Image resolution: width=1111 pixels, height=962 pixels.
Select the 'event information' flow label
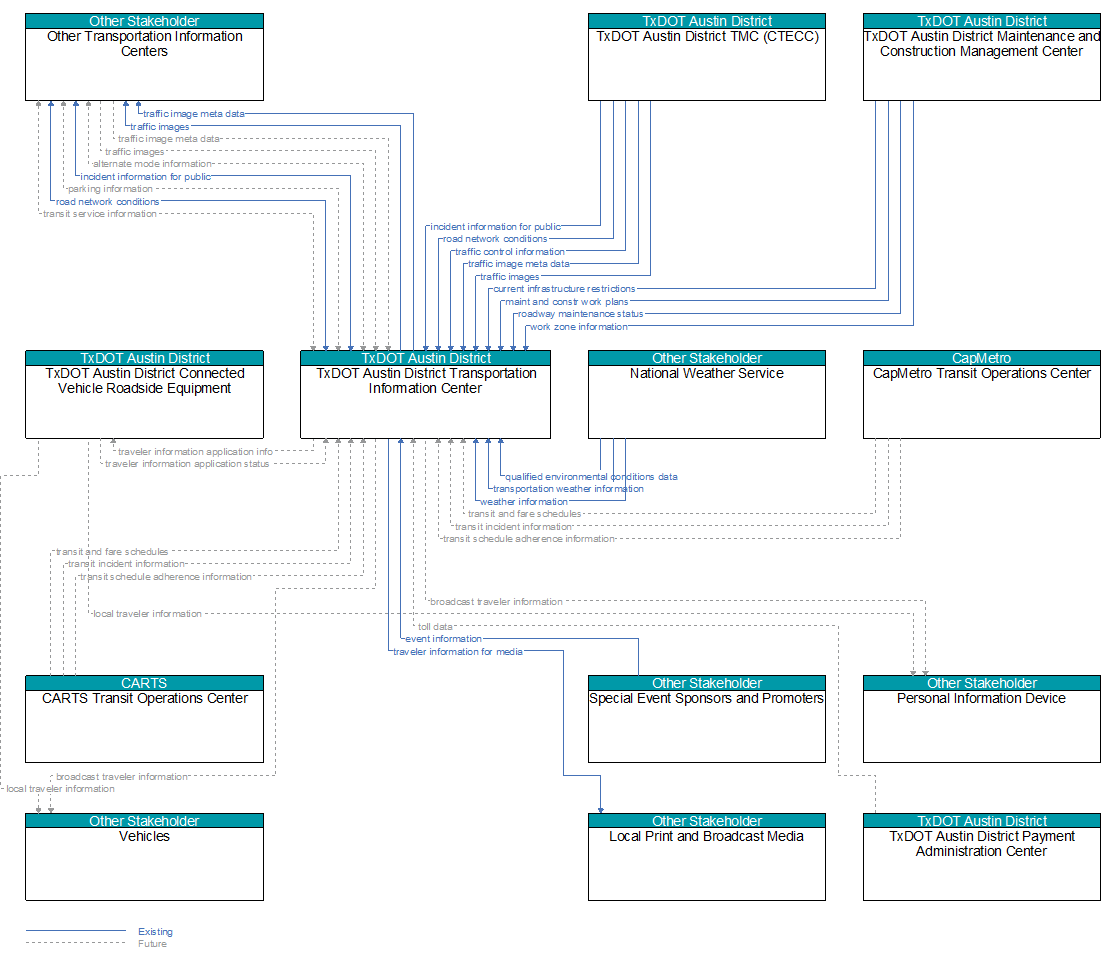(x=444, y=639)
